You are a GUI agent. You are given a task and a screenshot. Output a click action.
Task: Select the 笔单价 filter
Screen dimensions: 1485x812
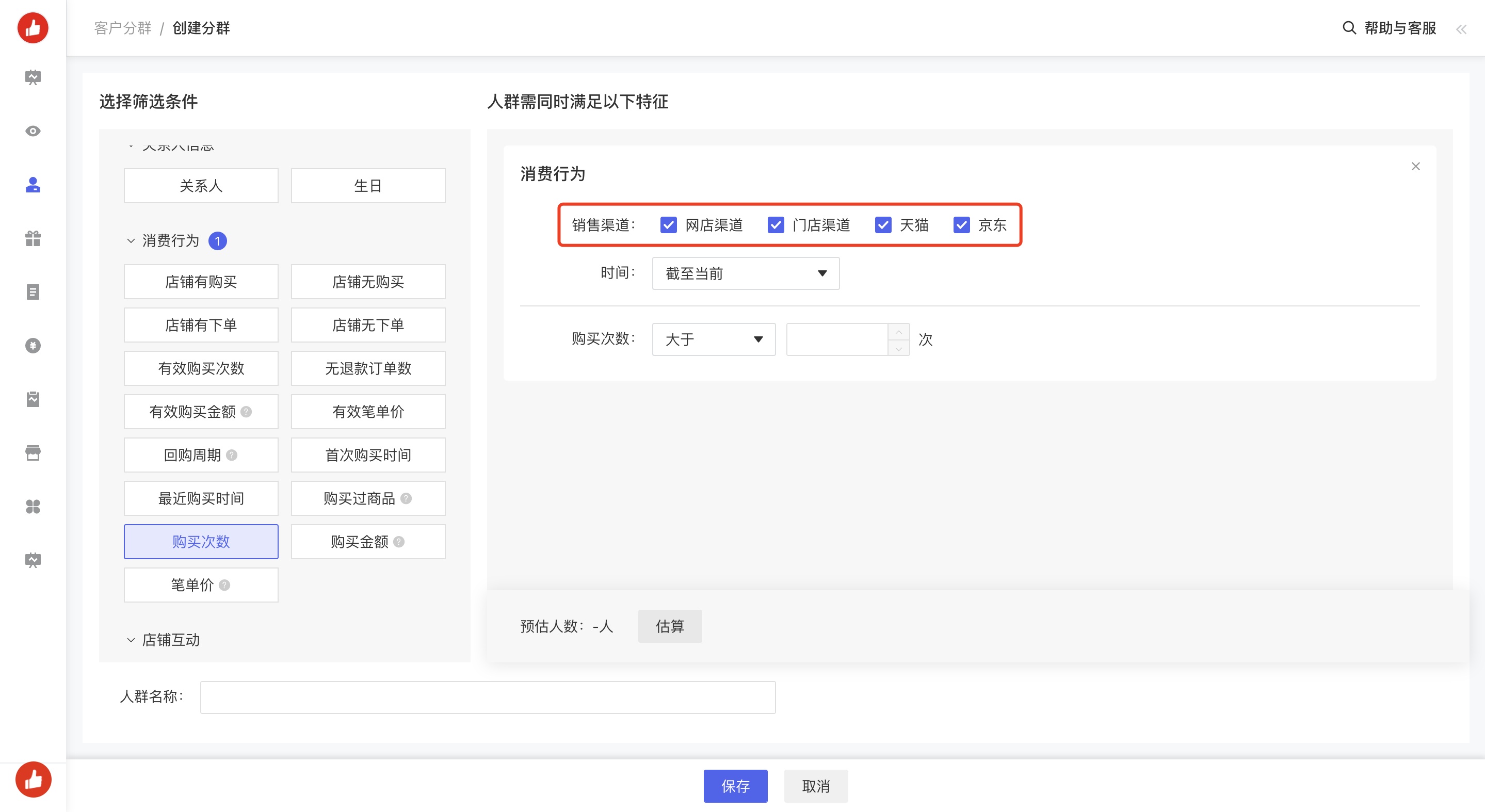201,584
